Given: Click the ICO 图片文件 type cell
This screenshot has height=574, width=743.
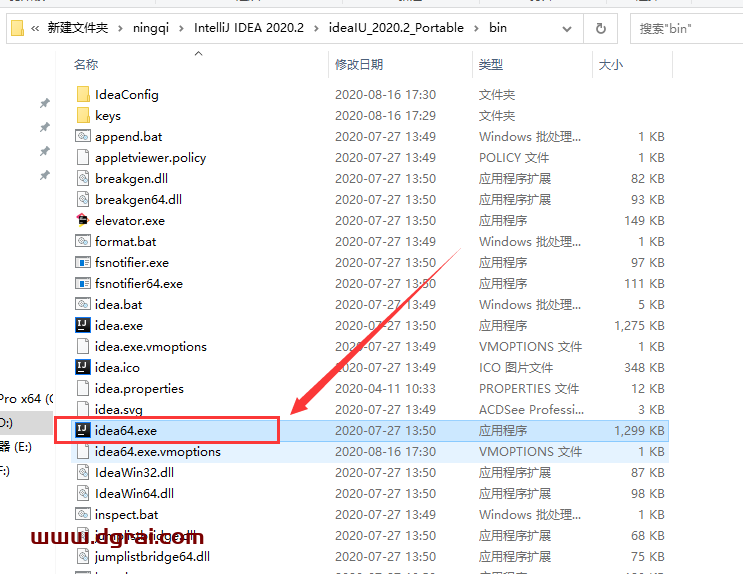Looking at the screenshot, I should coord(516,367).
